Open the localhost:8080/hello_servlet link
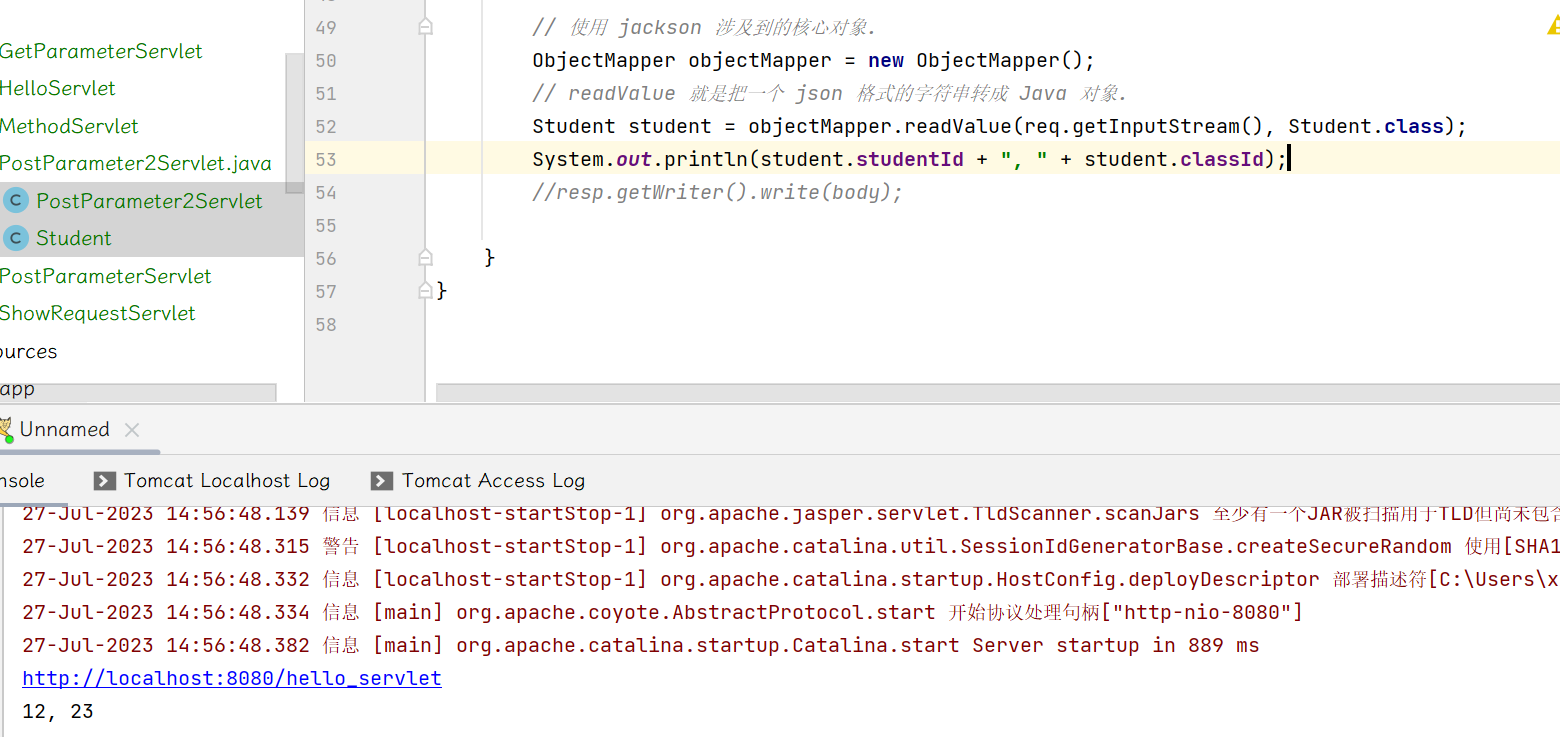Screen dimensions: 1560x737 (232, 678)
